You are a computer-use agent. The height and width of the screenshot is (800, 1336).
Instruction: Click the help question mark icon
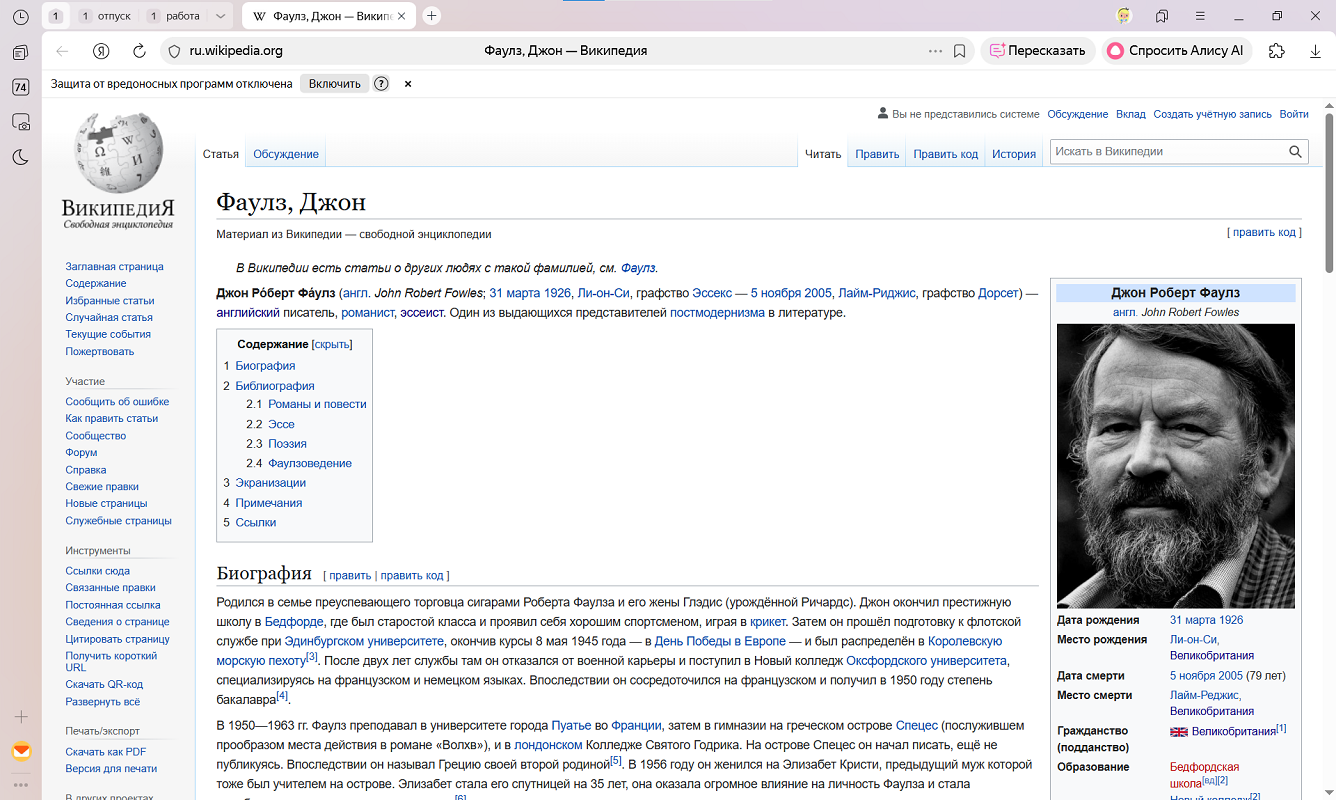coord(381,84)
